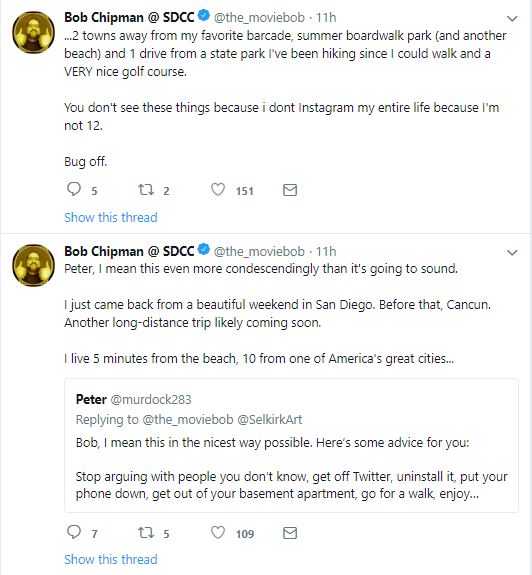
Task: Show this thread under the second tweet
Action: tap(111, 560)
